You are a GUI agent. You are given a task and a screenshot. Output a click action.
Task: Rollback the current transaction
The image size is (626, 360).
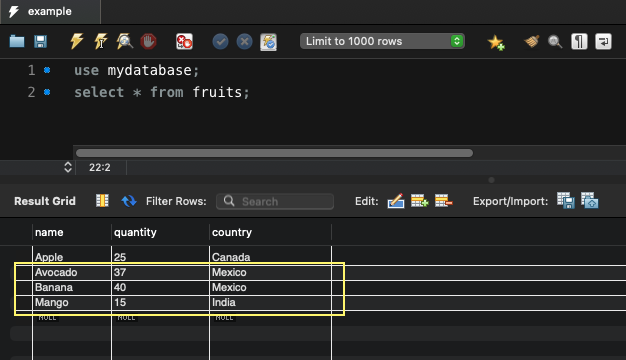(244, 42)
